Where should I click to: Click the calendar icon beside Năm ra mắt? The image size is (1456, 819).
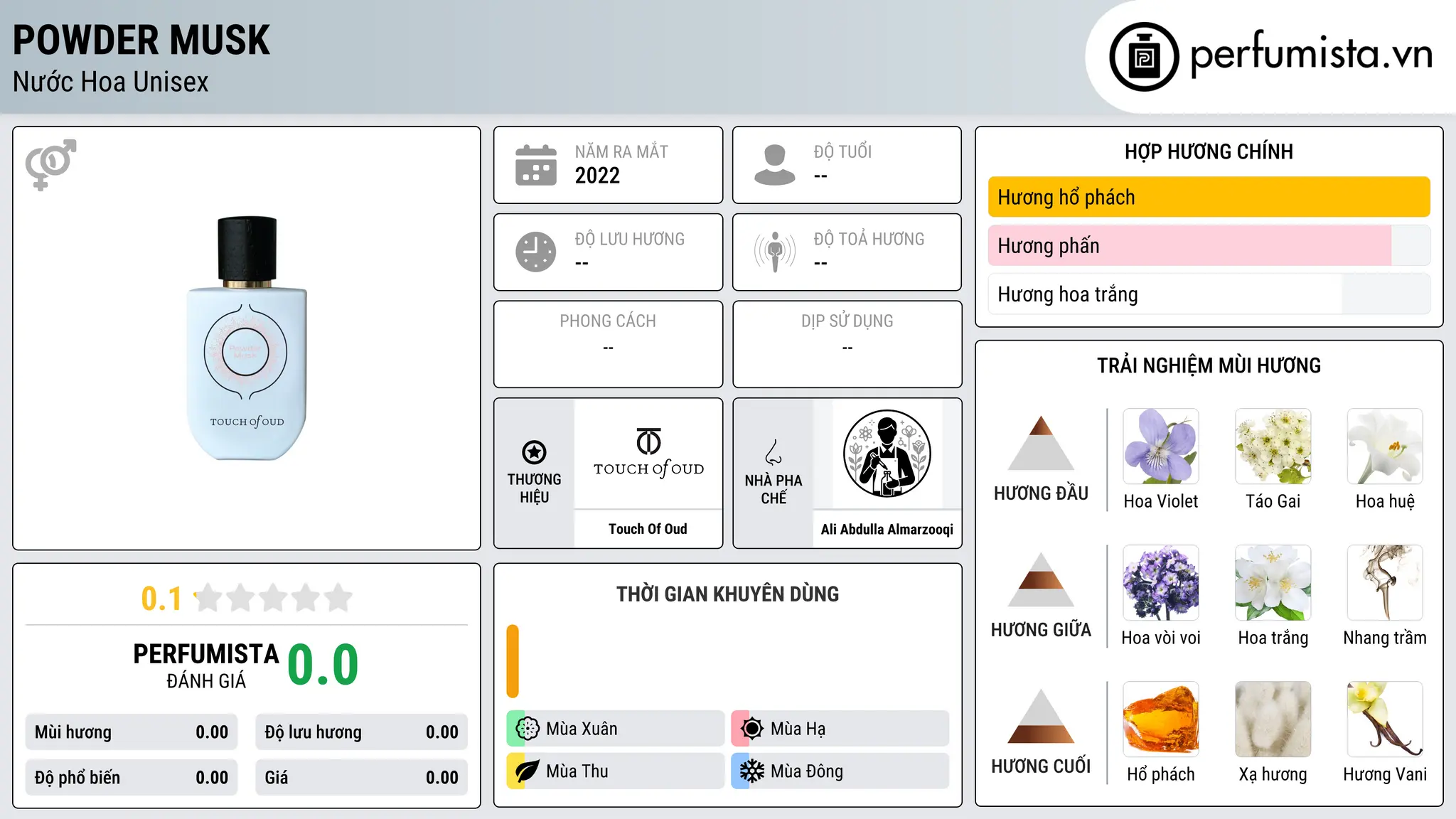(x=536, y=165)
